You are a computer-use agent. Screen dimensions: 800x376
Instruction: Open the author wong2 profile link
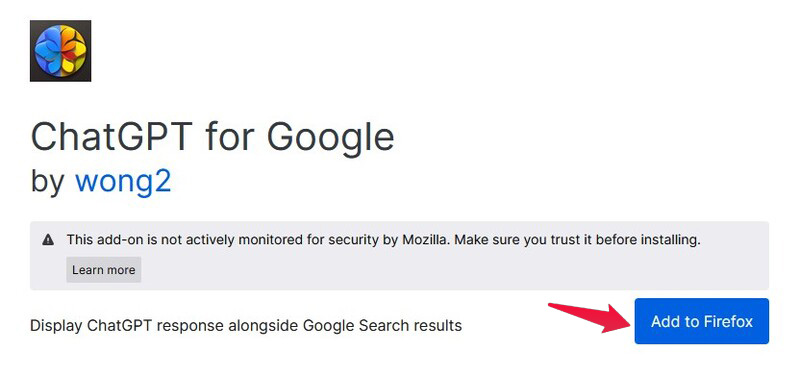pos(123,180)
